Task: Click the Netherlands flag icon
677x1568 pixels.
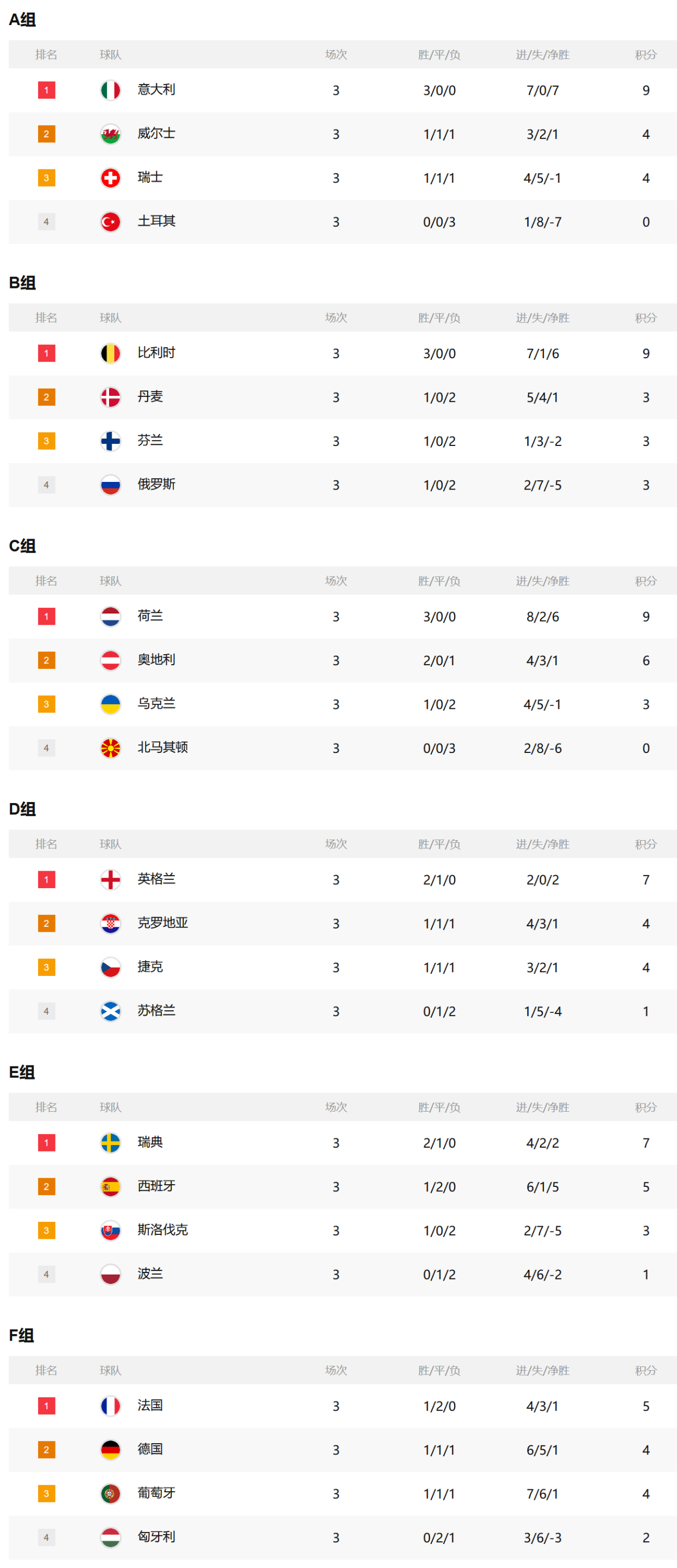Action: [110, 616]
